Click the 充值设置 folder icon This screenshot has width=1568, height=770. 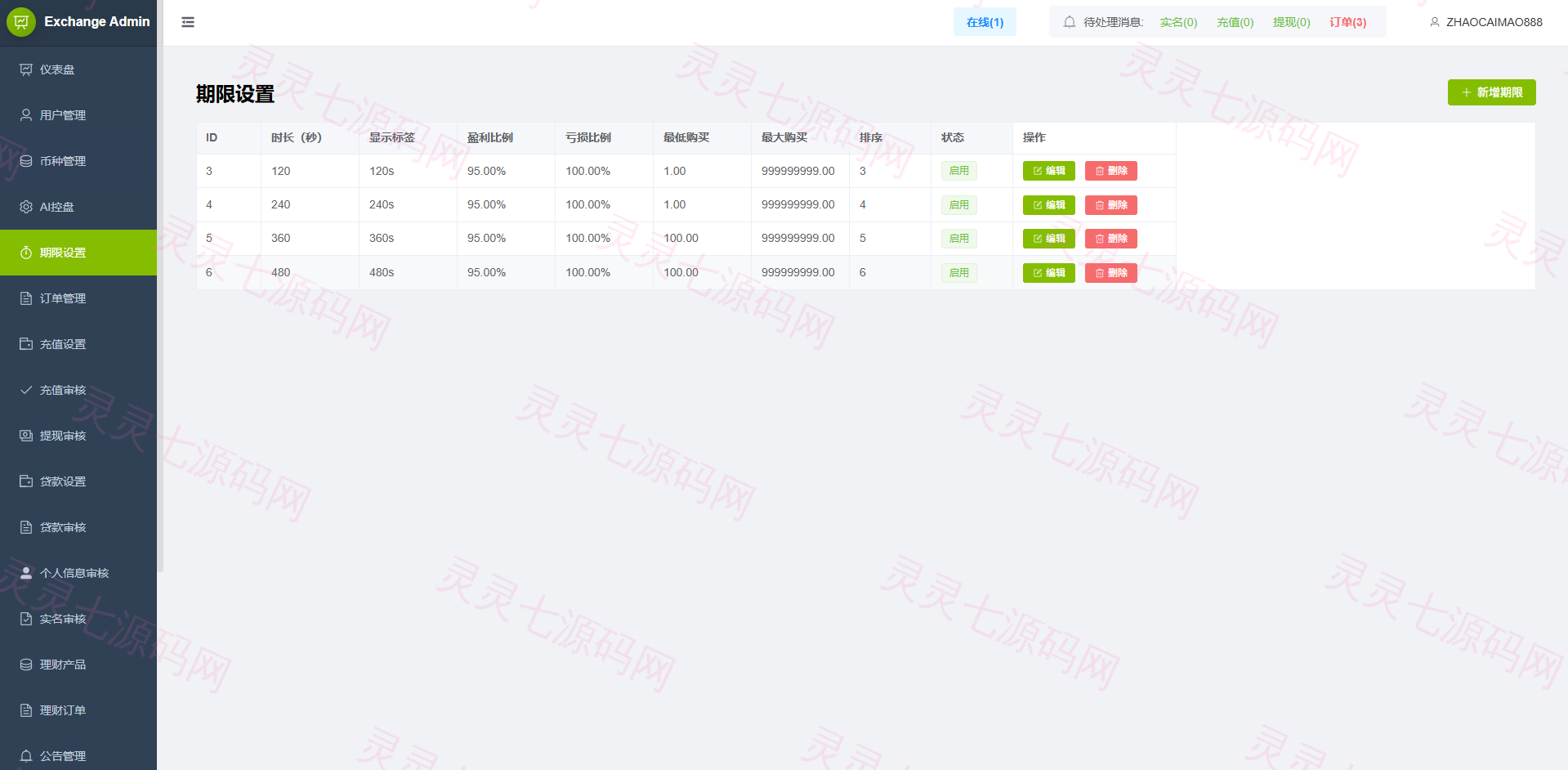click(x=26, y=344)
